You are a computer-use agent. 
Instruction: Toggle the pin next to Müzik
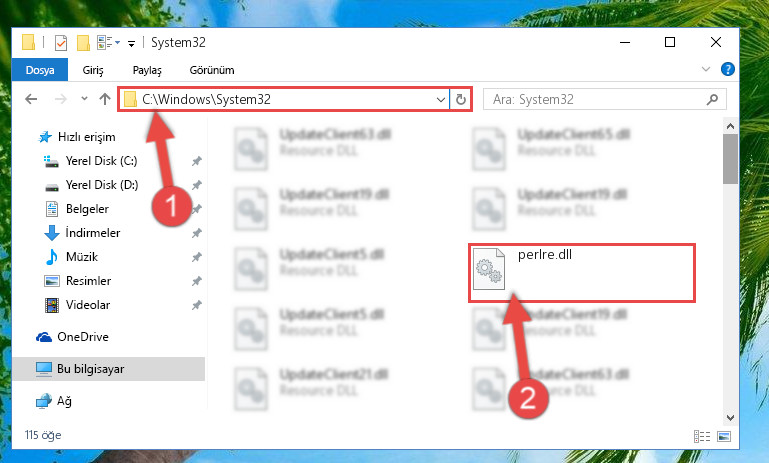pos(197,257)
